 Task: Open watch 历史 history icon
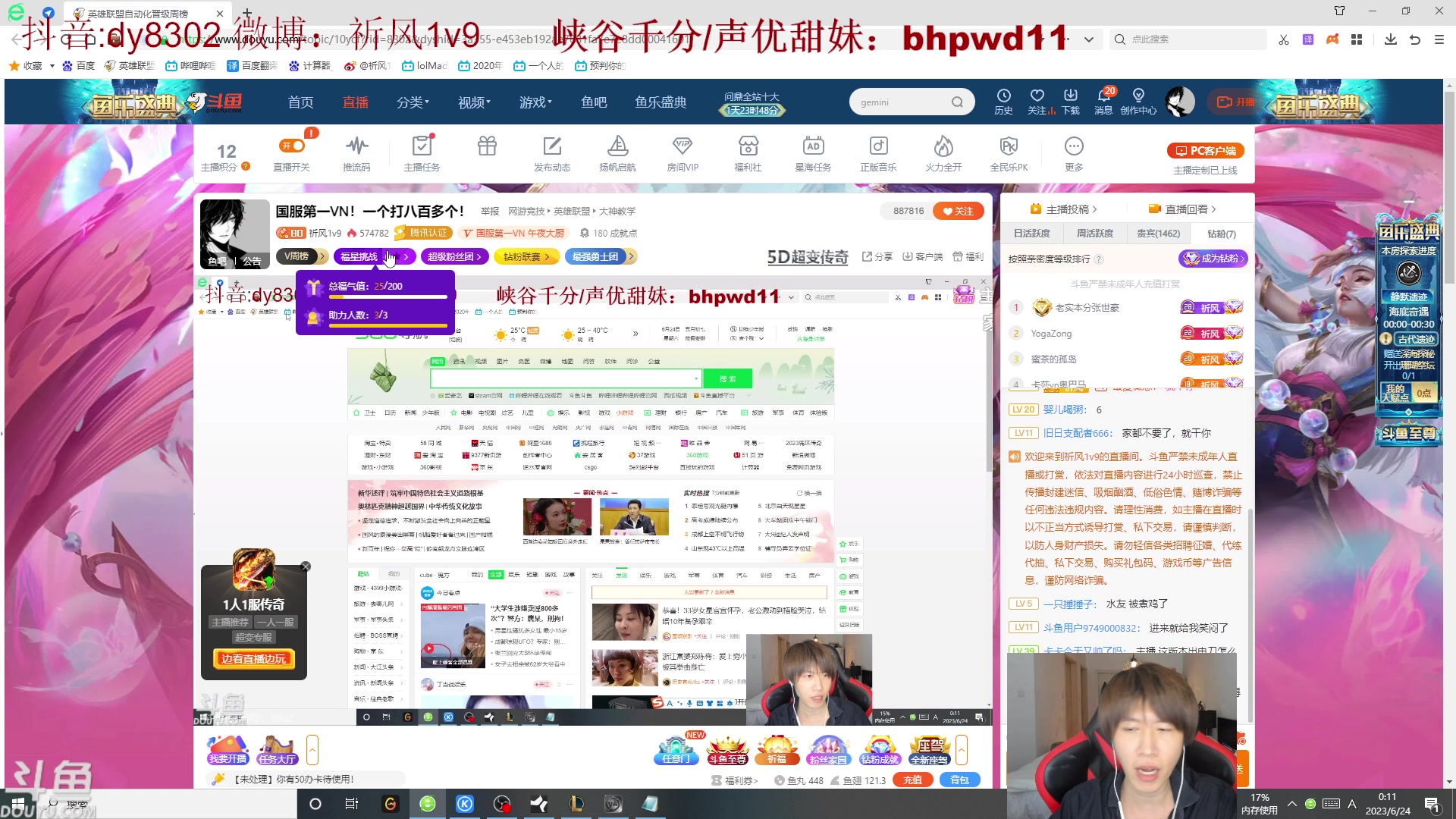1003,101
